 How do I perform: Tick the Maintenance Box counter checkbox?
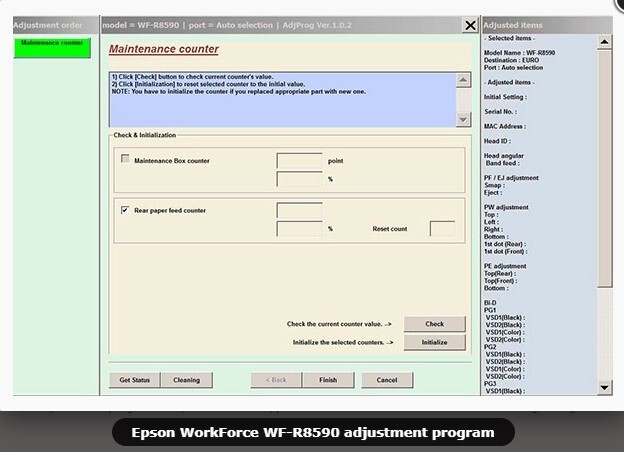[x=125, y=158]
